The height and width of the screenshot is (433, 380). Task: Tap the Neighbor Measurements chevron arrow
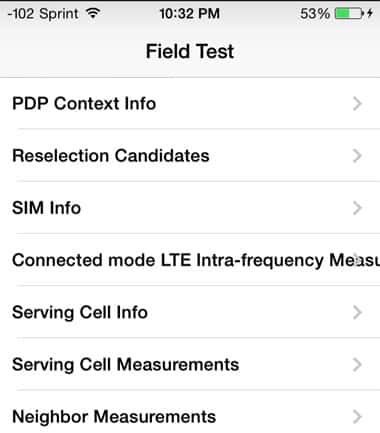pyautogui.click(x=357, y=417)
